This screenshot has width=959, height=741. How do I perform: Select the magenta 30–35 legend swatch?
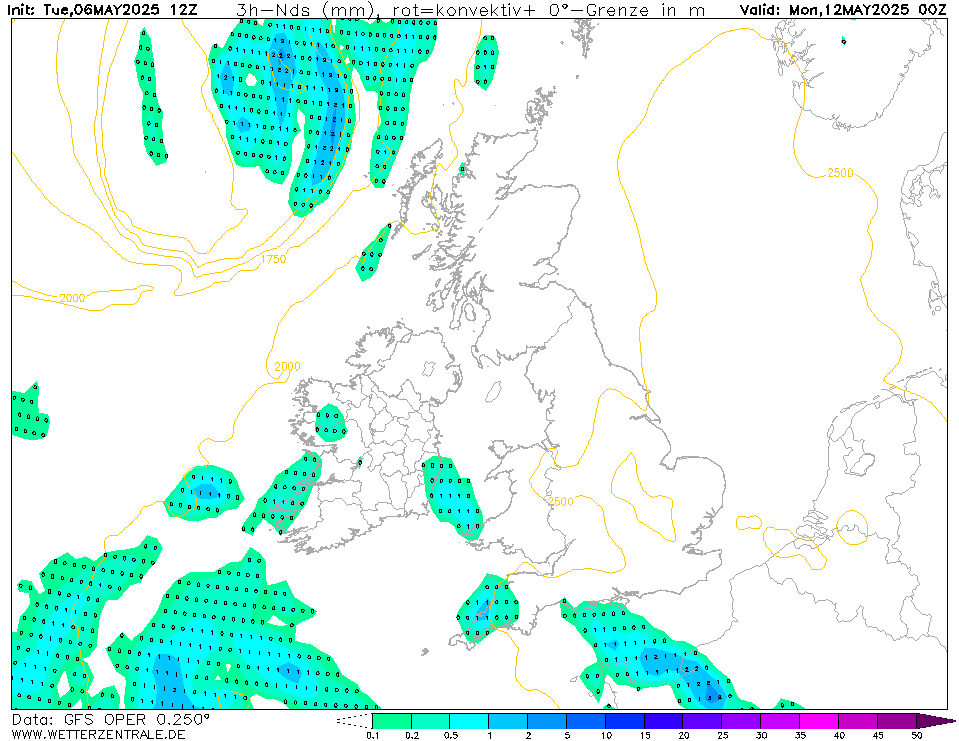(x=780, y=721)
